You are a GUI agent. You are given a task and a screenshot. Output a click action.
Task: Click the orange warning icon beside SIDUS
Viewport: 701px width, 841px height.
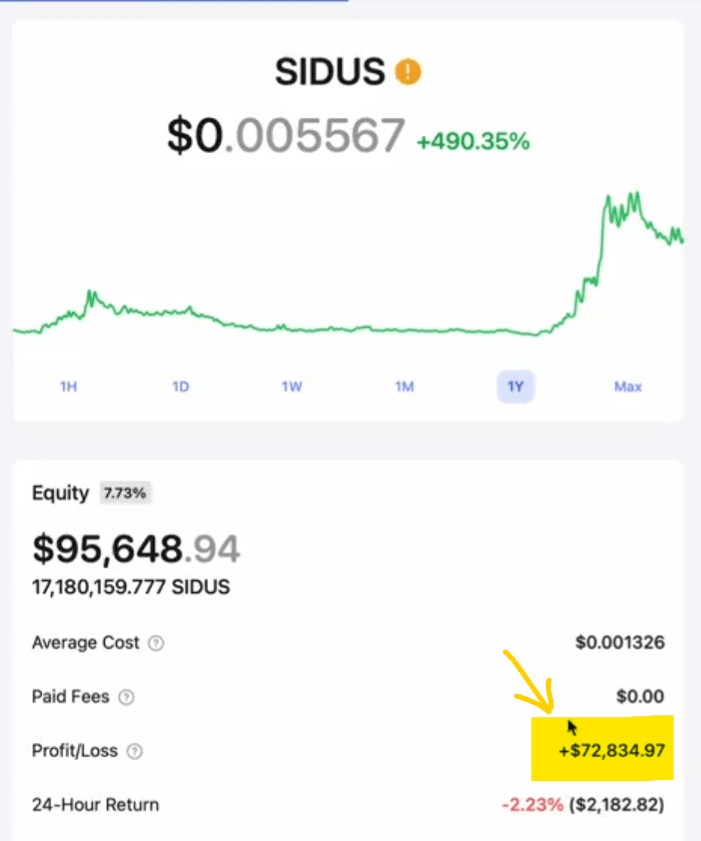tap(408, 72)
